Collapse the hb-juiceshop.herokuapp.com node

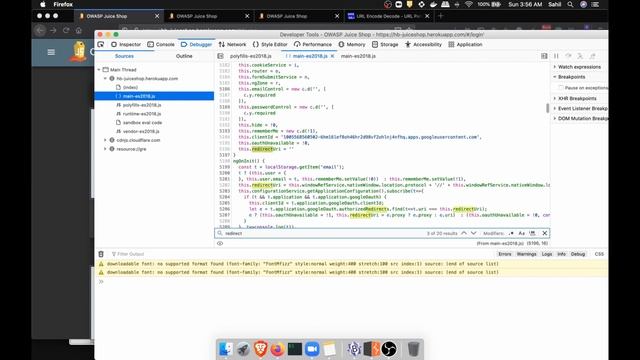pos(105,78)
